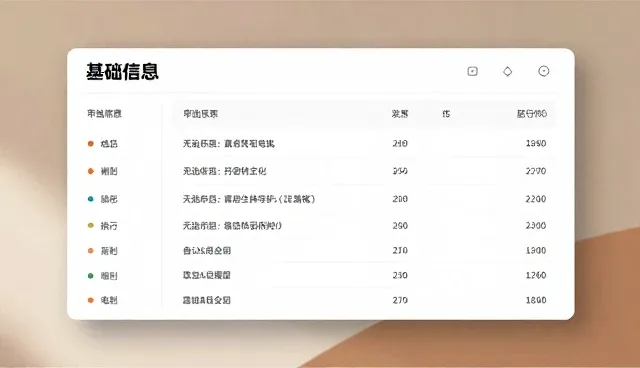Click the value 2200 in last column

click(536, 199)
